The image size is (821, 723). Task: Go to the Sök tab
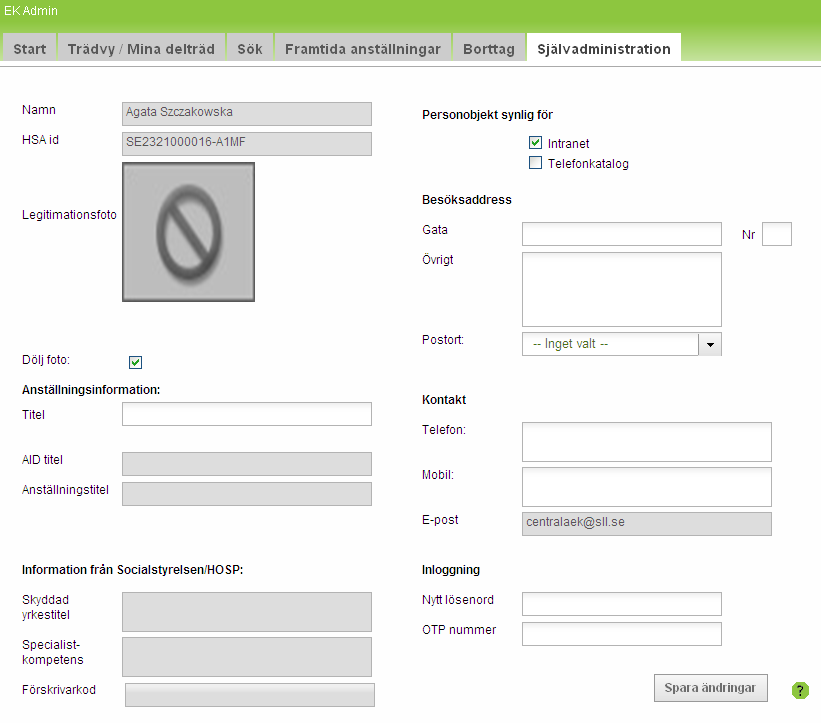coord(250,49)
